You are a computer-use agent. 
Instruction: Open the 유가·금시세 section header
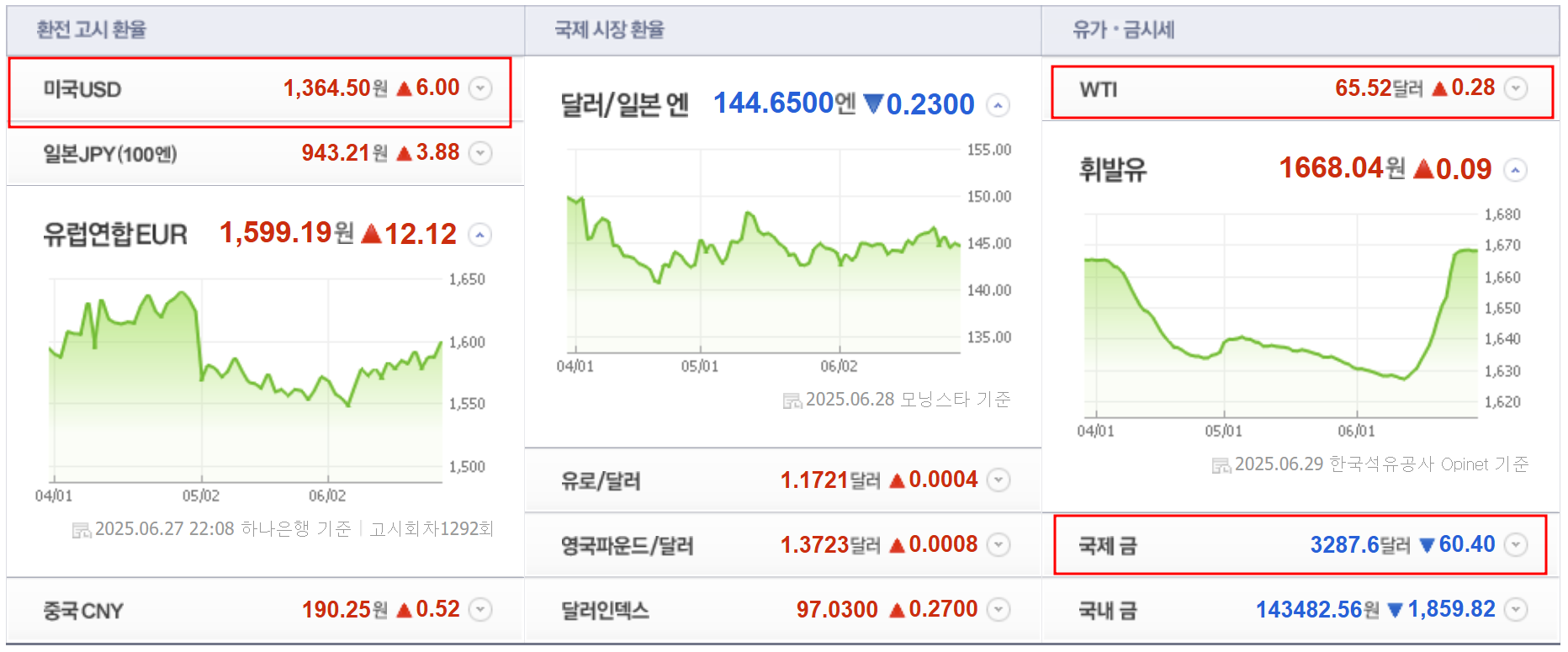click(1123, 30)
